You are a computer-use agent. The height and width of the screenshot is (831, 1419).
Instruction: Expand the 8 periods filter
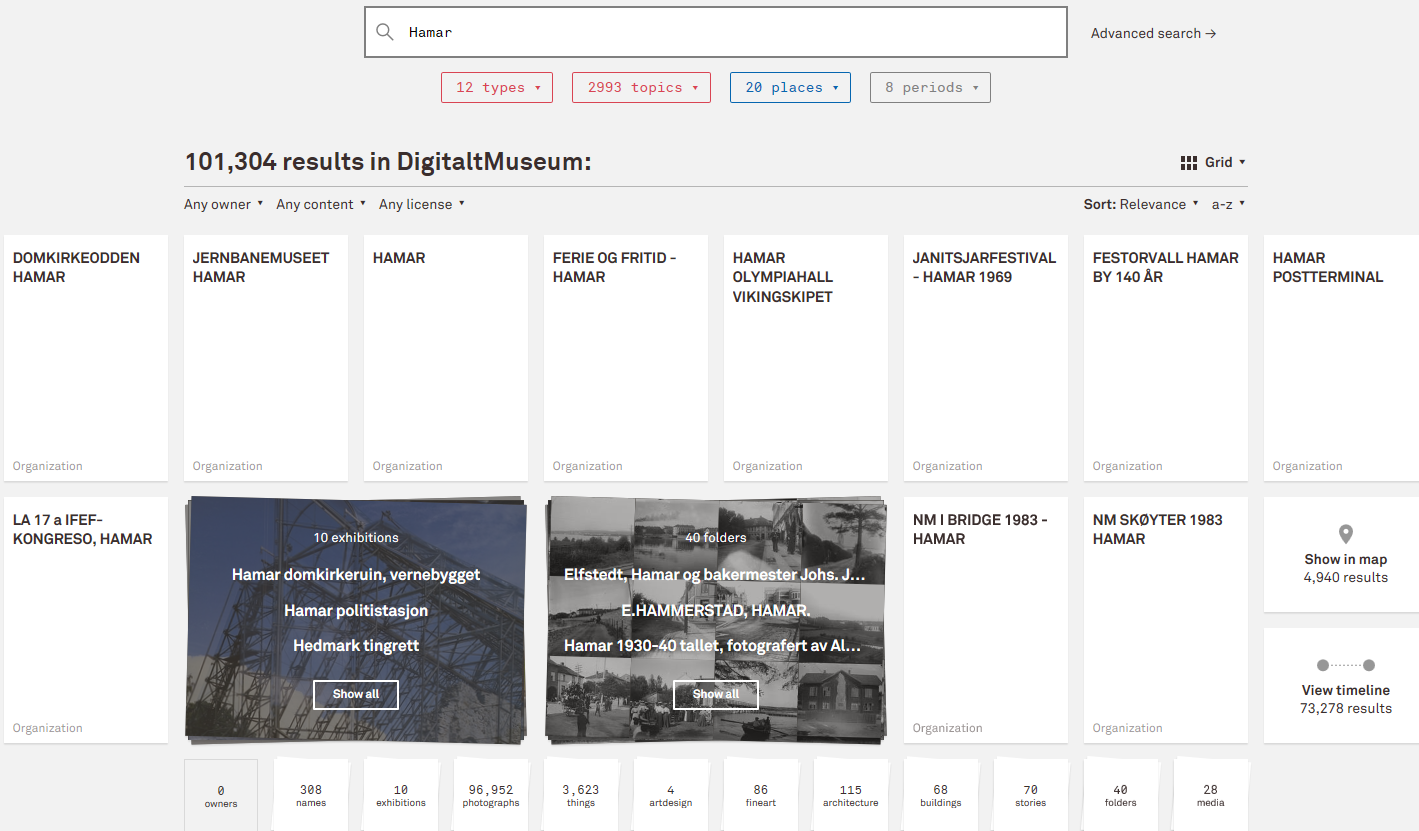tap(930, 88)
